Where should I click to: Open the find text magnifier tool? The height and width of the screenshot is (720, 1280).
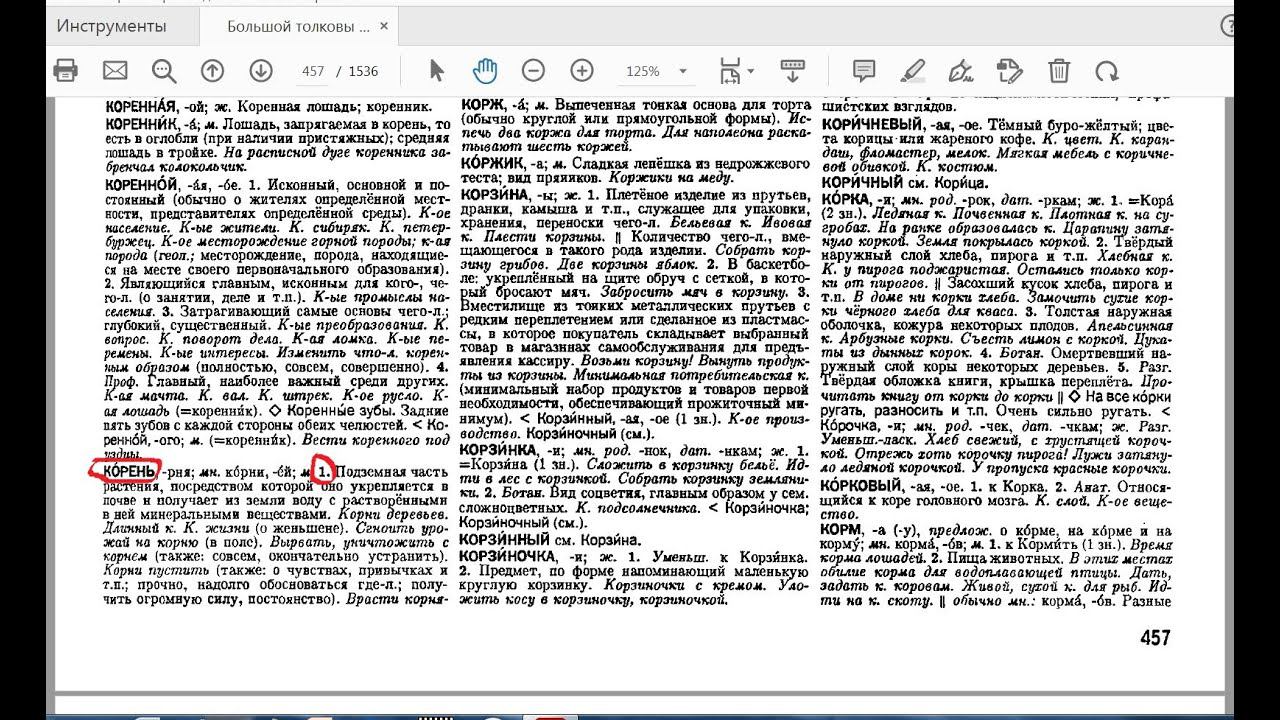[x=164, y=70]
